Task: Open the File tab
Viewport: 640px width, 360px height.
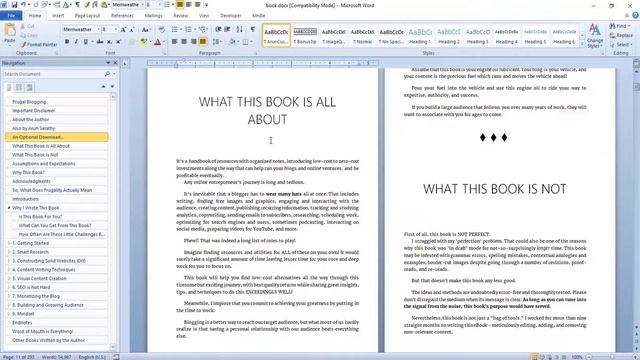Action: pos(11,16)
